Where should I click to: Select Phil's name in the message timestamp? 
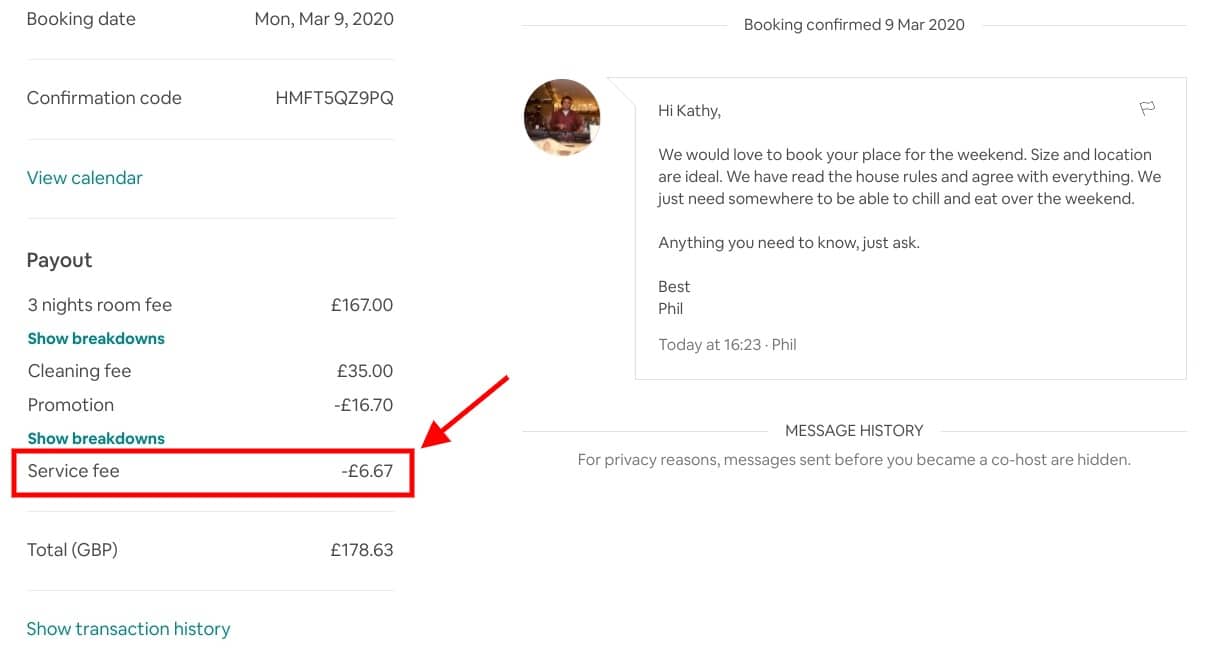tap(786, 344)
